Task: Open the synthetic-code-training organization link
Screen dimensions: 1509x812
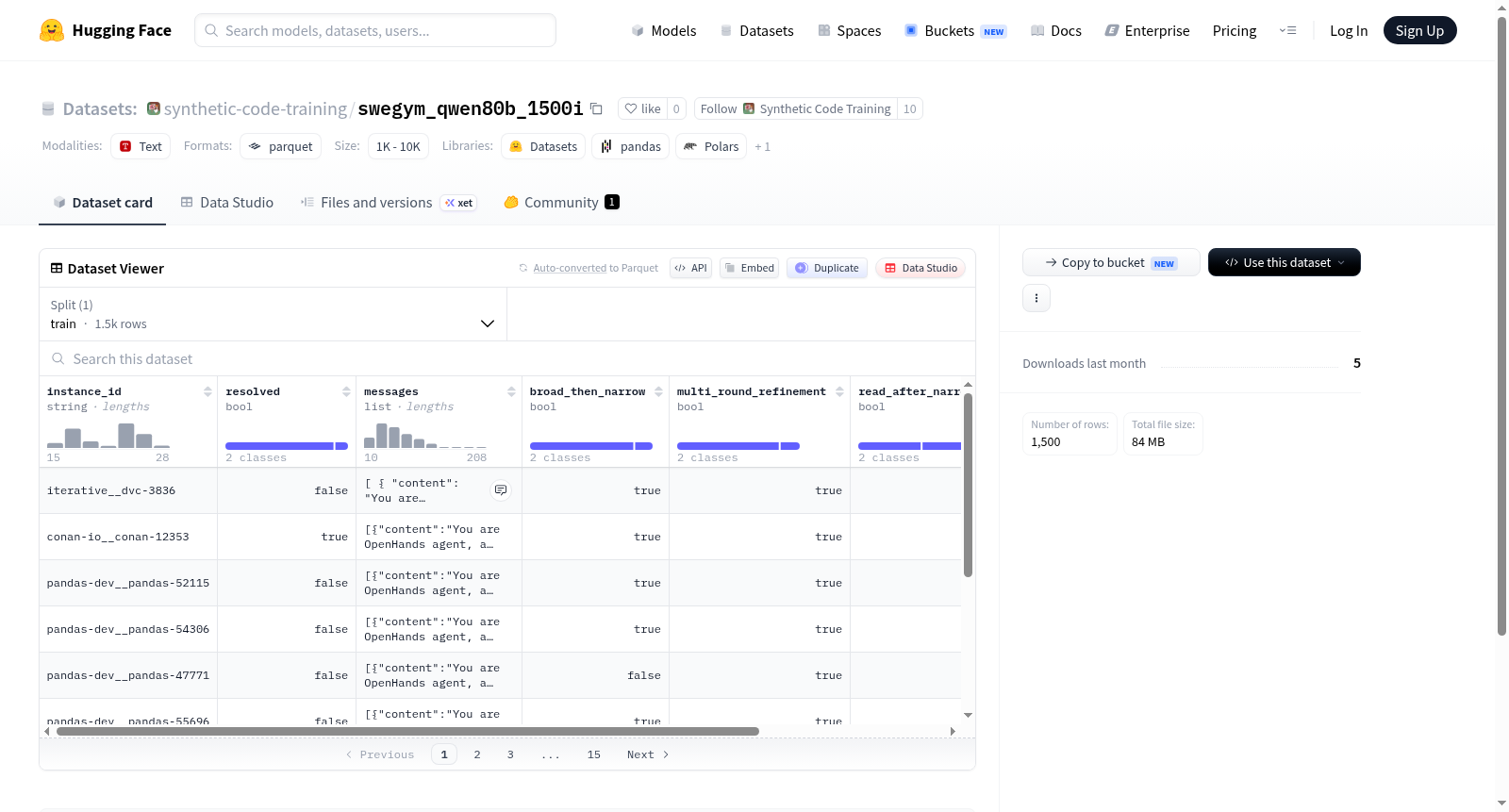Action: coord(256,108)
